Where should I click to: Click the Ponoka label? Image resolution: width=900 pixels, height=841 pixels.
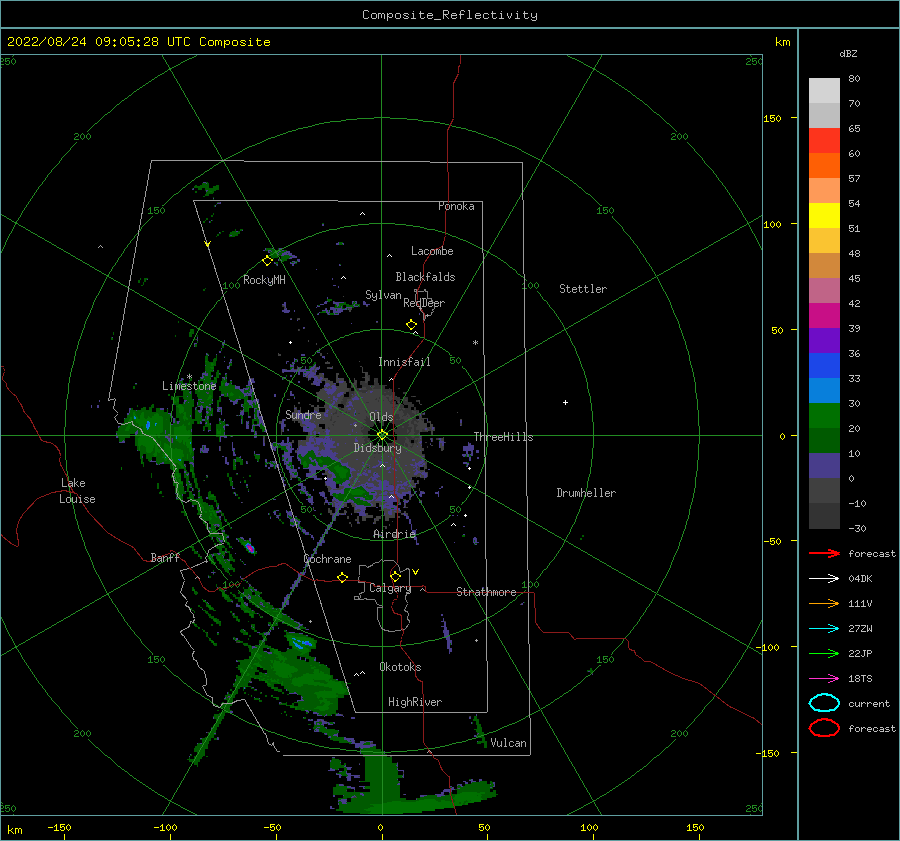click(x=456, y=206)
